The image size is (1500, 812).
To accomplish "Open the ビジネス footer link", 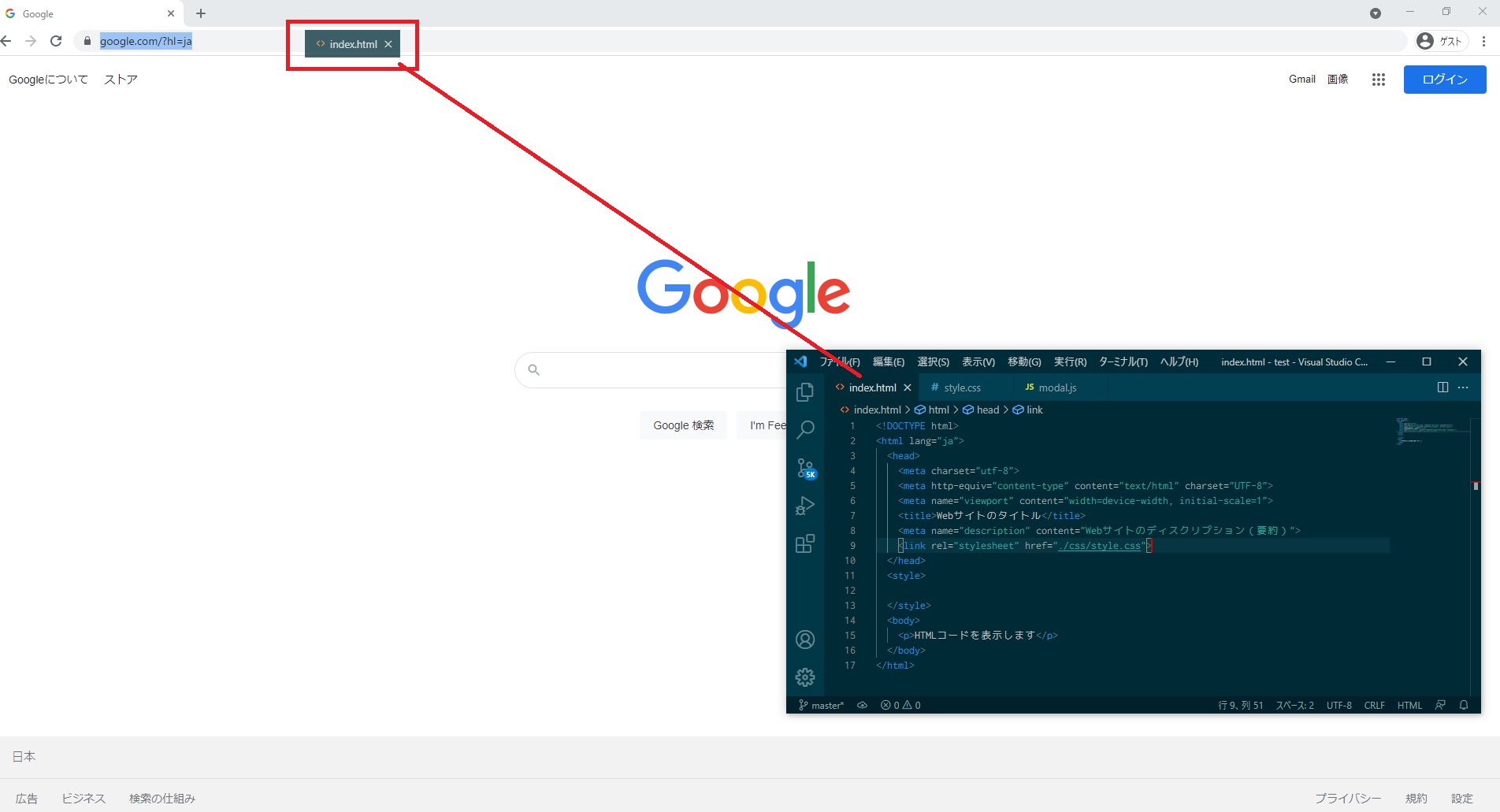I will pos(84,799).
